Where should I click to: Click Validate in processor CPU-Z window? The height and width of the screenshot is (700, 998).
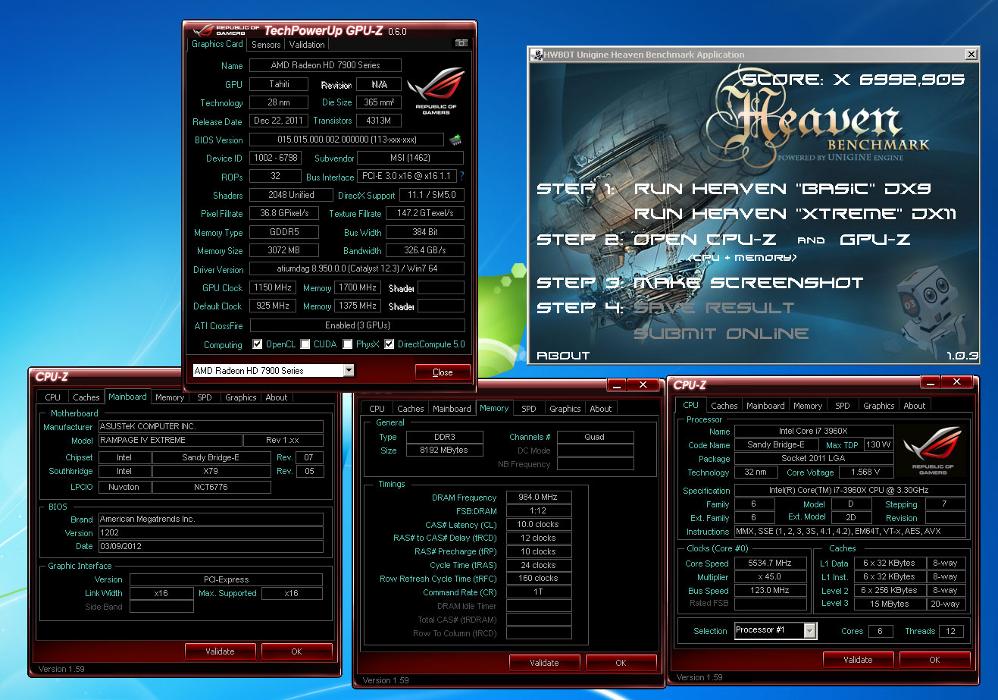[857, 659]
